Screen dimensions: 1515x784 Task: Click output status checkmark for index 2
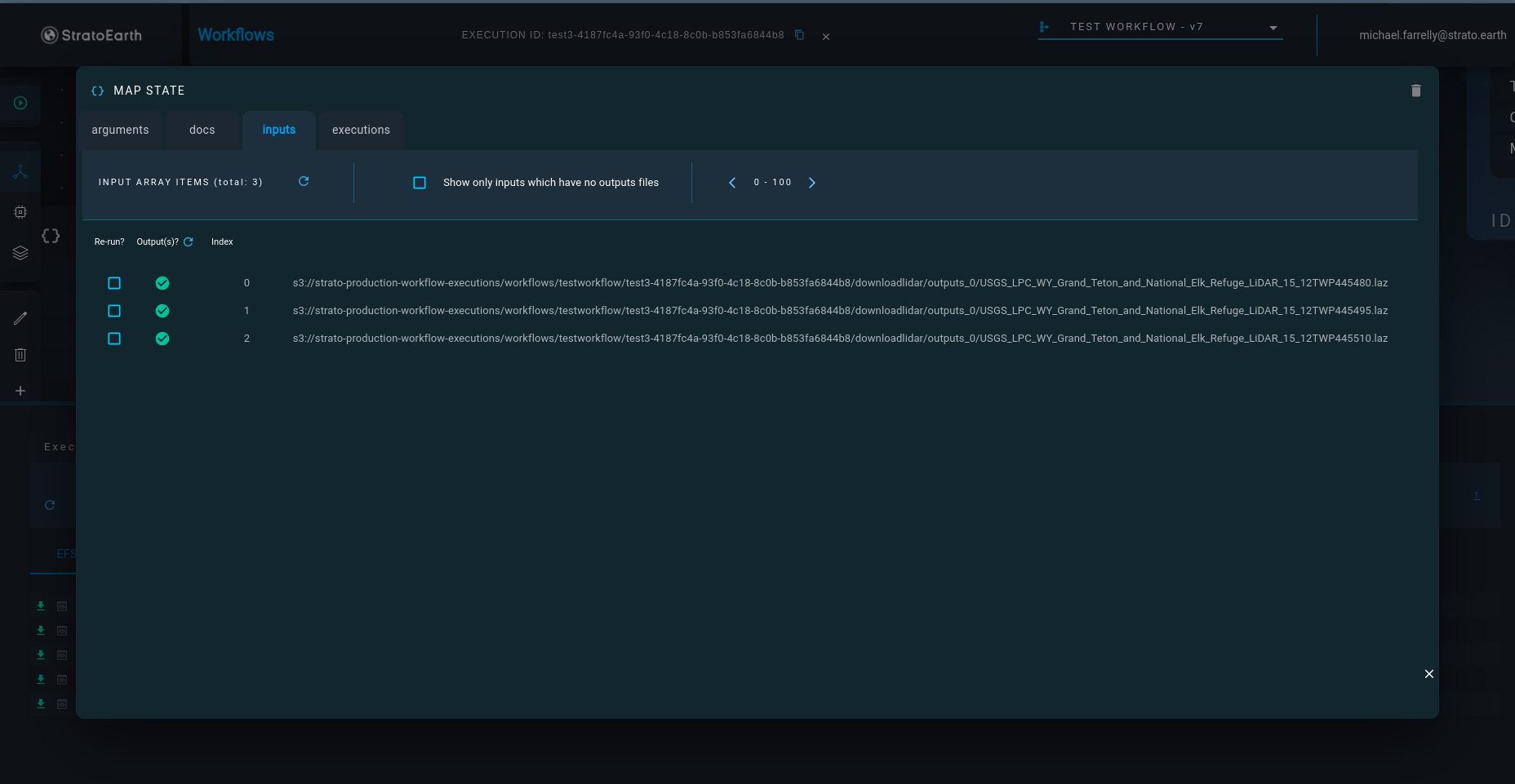tap(162, 339)
